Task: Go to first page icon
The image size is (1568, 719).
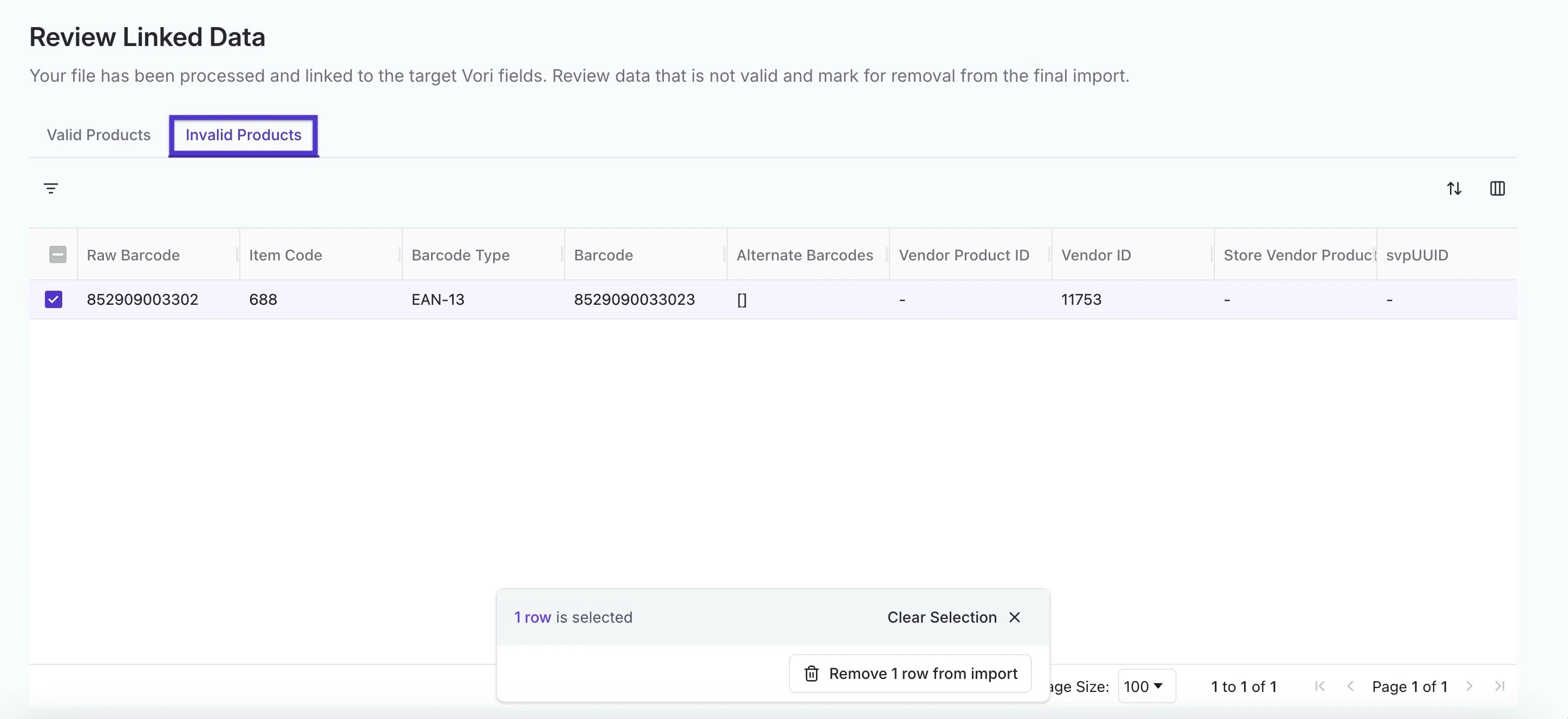Action: point(1319,686)
